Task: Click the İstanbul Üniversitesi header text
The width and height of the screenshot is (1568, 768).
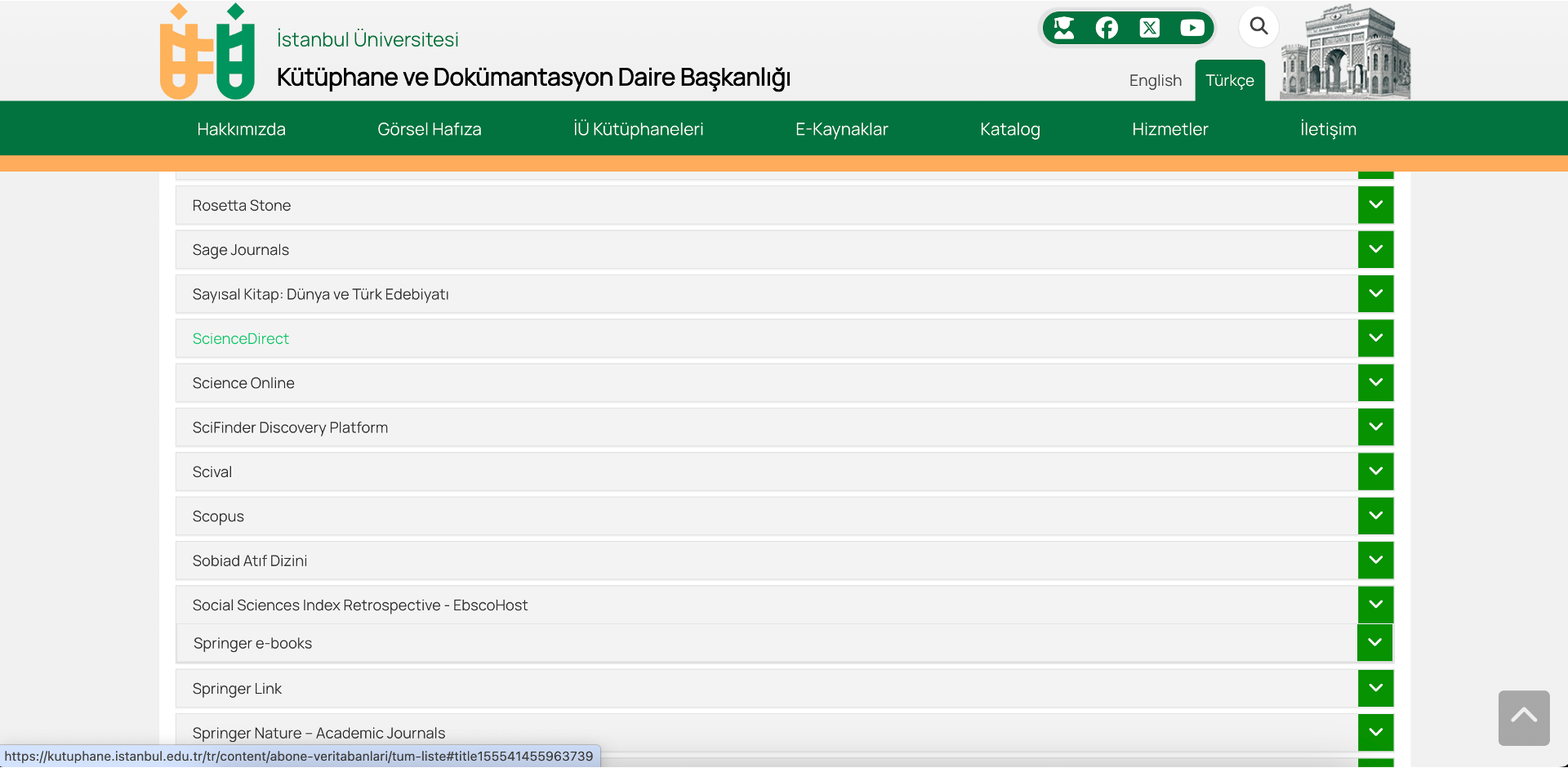Action: click(x=367, y=39)
